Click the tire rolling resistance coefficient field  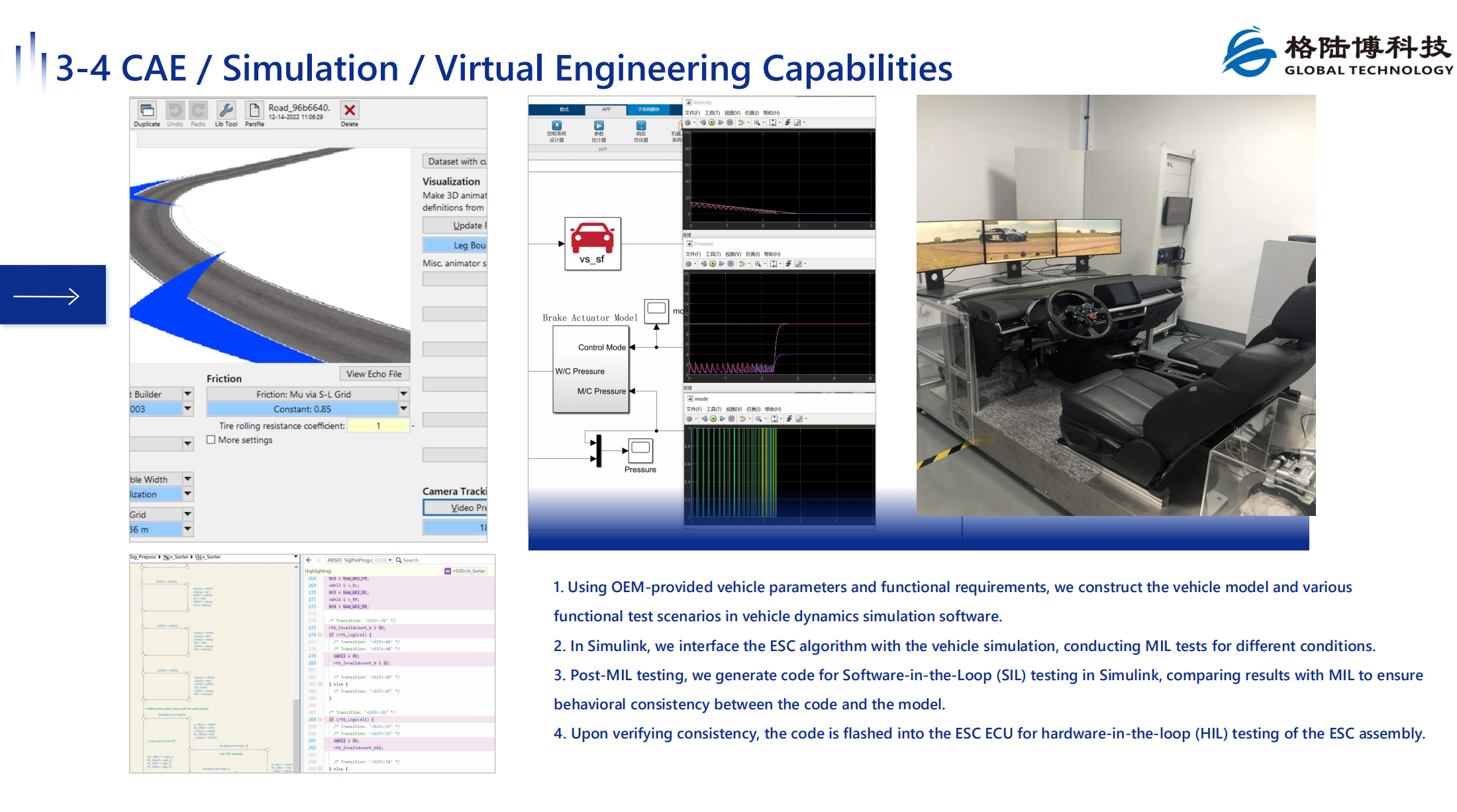pyautogui.click(x=379, y=426)
